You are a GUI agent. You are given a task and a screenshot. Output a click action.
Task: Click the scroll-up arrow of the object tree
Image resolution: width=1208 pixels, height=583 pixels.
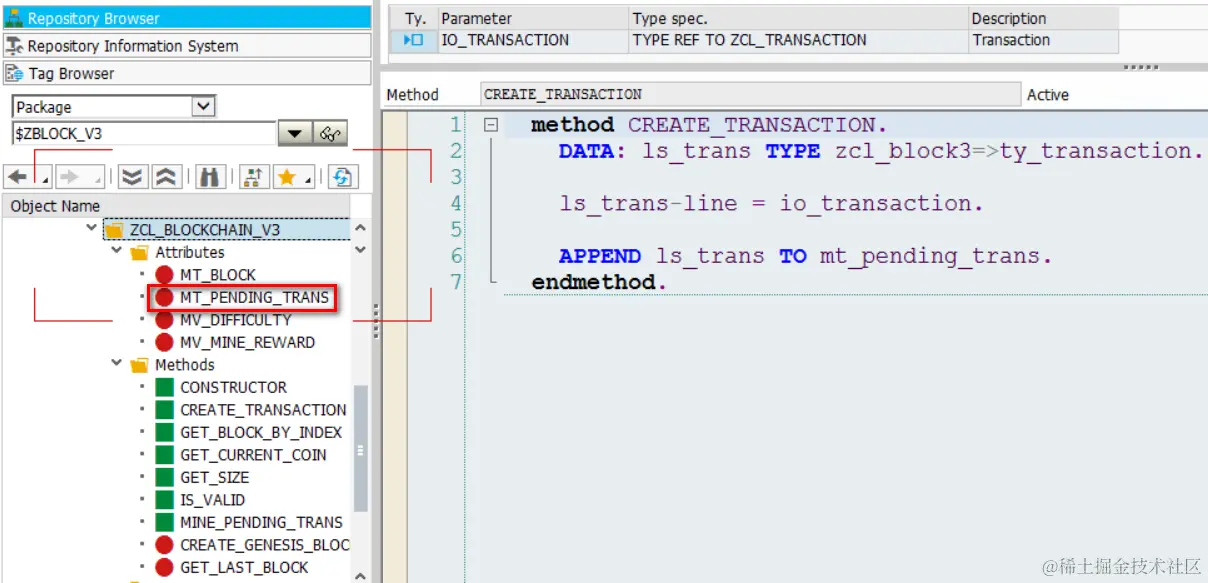[361, 228]
